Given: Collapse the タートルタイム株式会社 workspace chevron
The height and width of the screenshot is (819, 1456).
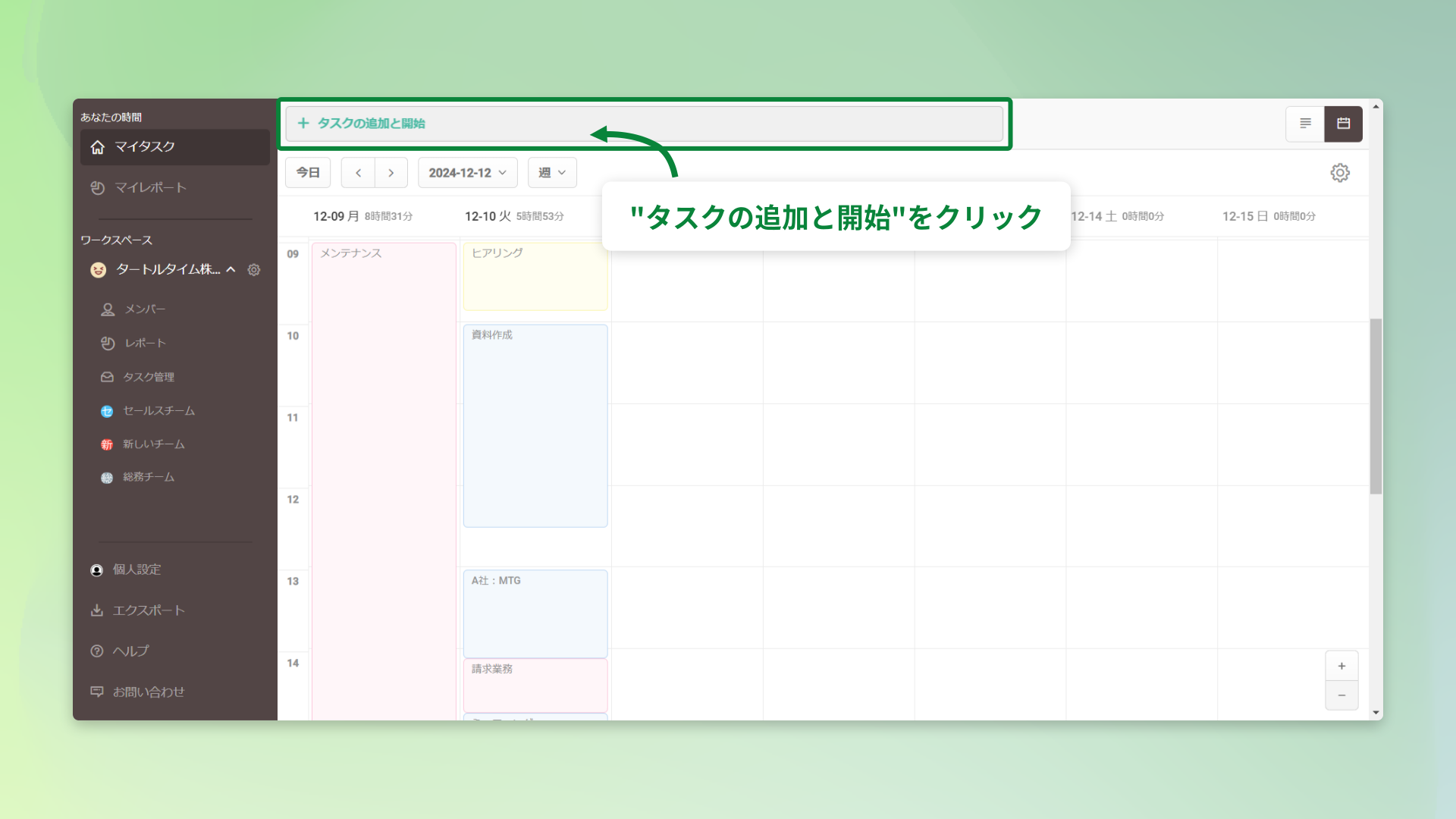Looking at the screenshot, I should (231, 270).
